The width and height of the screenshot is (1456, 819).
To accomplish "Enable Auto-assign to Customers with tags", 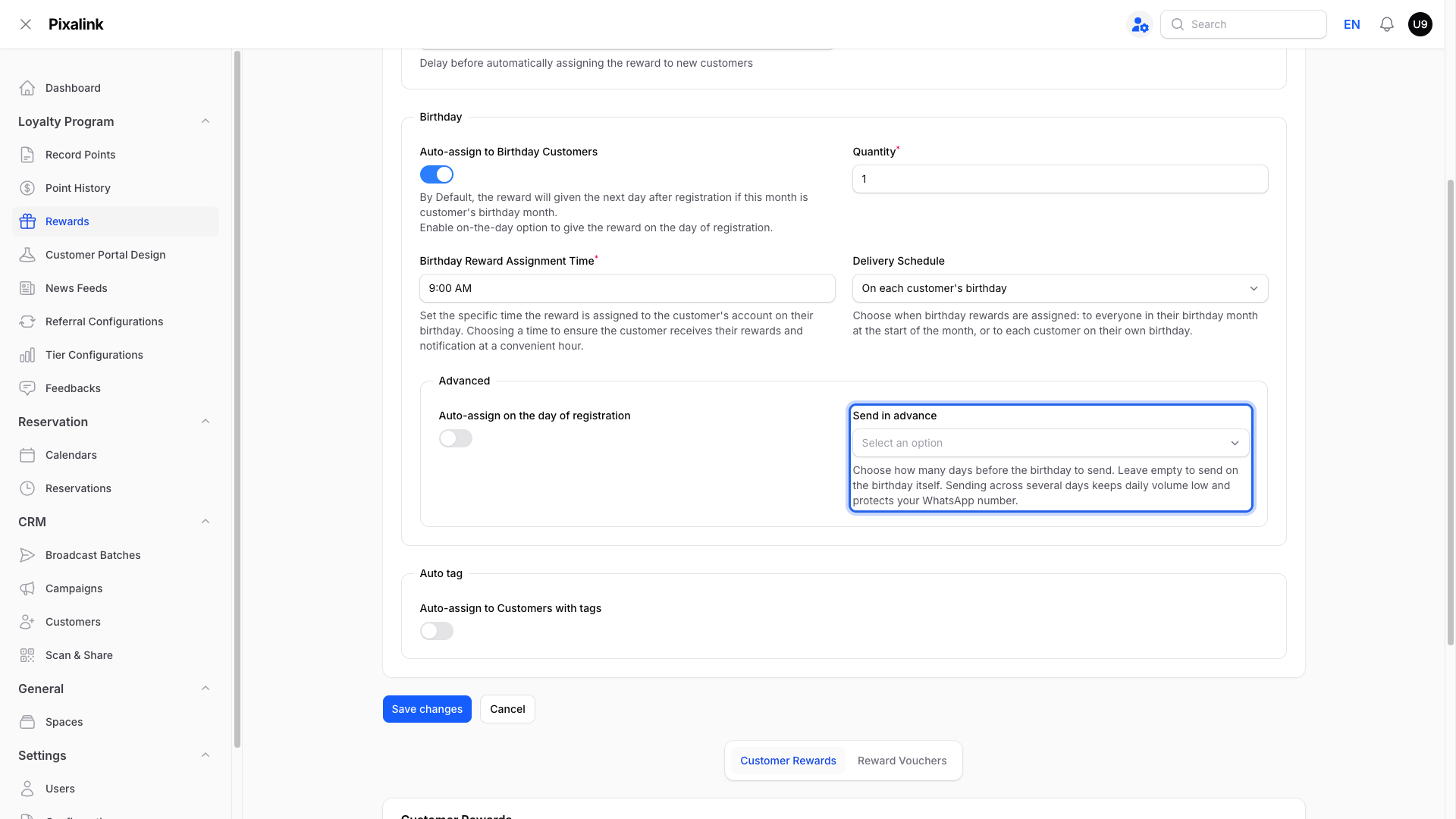I will point(437,631).
